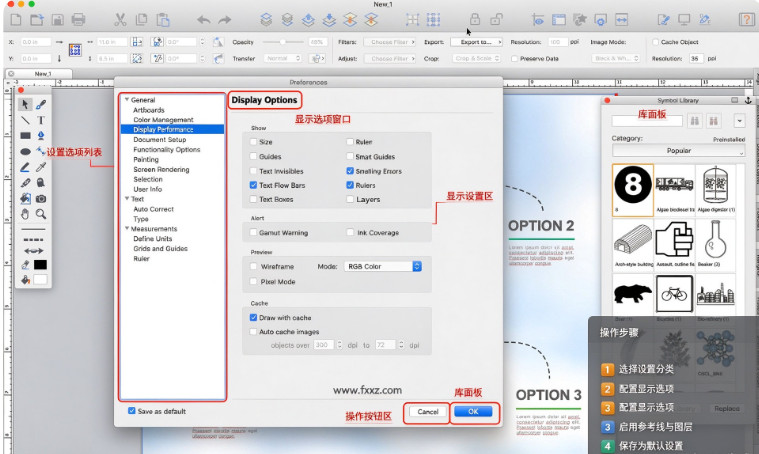
Task: Open Help question mark icon
Action: pyautogui.click(x=745, y=19)
